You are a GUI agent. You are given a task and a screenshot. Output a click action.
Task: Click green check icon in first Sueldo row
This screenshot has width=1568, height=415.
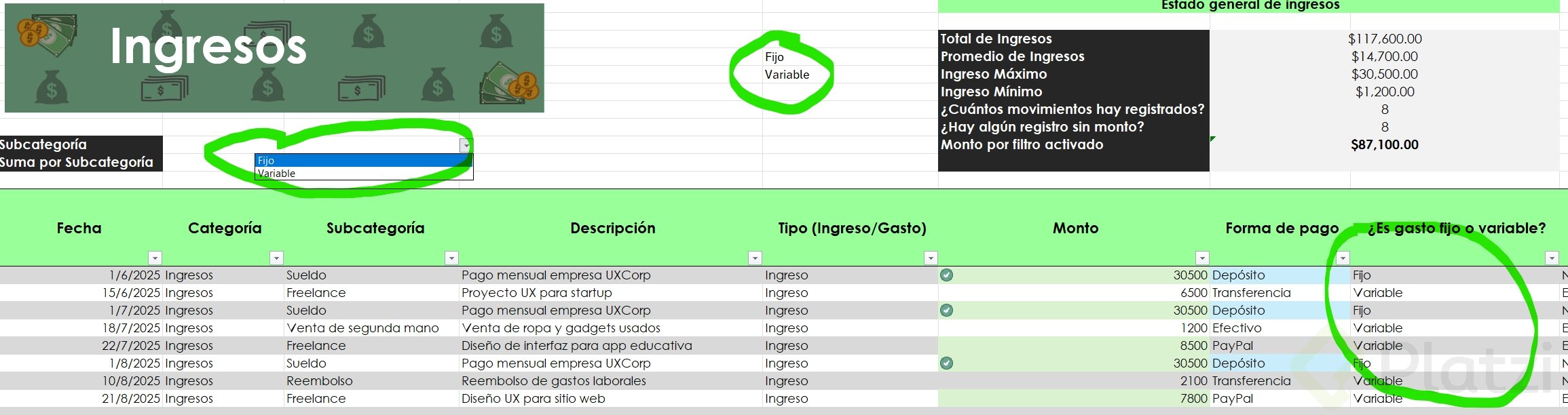(946, 275)
